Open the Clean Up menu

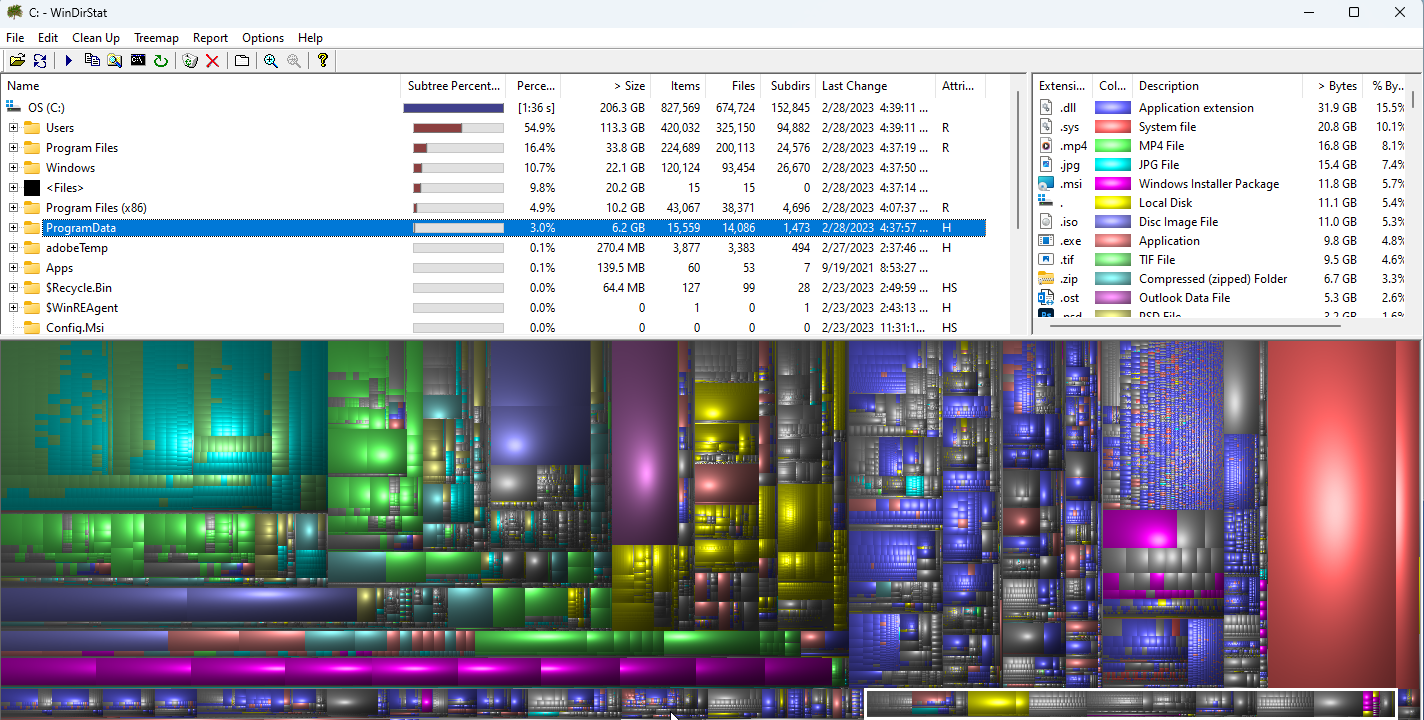(96, 38)
